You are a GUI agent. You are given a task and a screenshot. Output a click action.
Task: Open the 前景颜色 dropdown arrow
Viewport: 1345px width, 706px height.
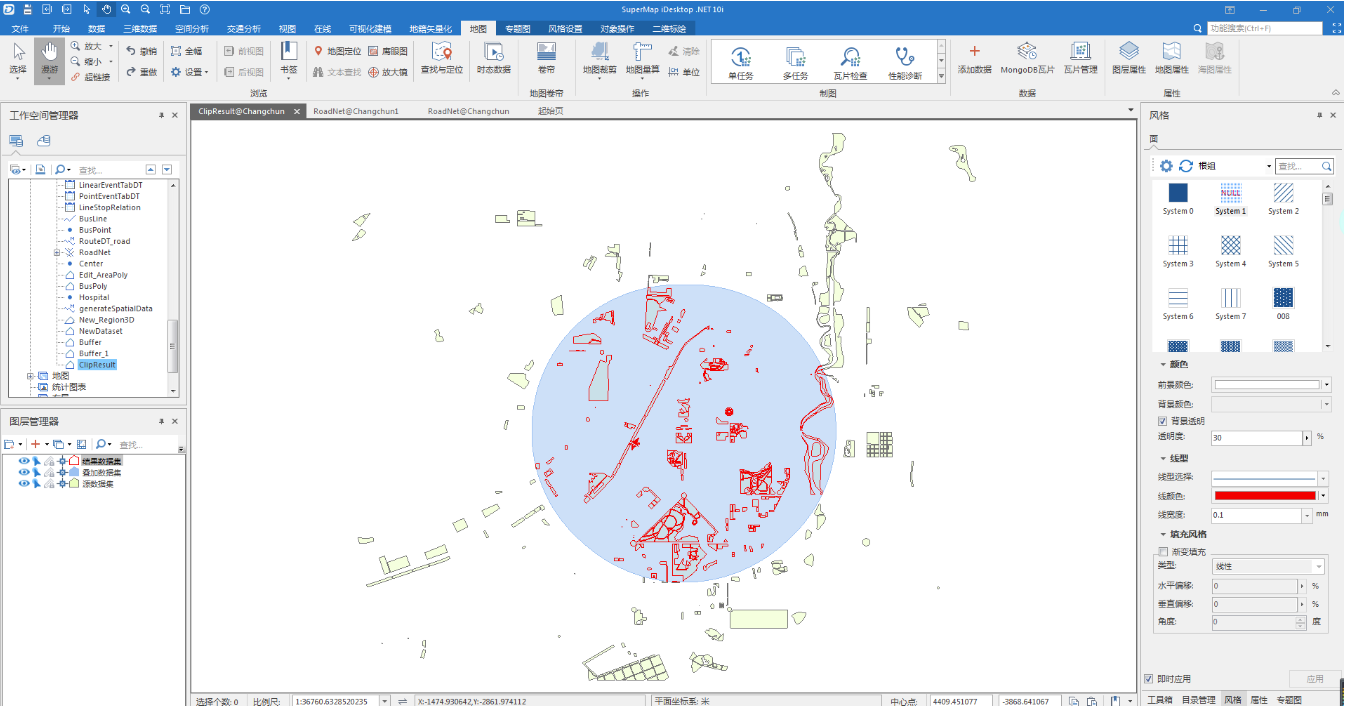1327,384
